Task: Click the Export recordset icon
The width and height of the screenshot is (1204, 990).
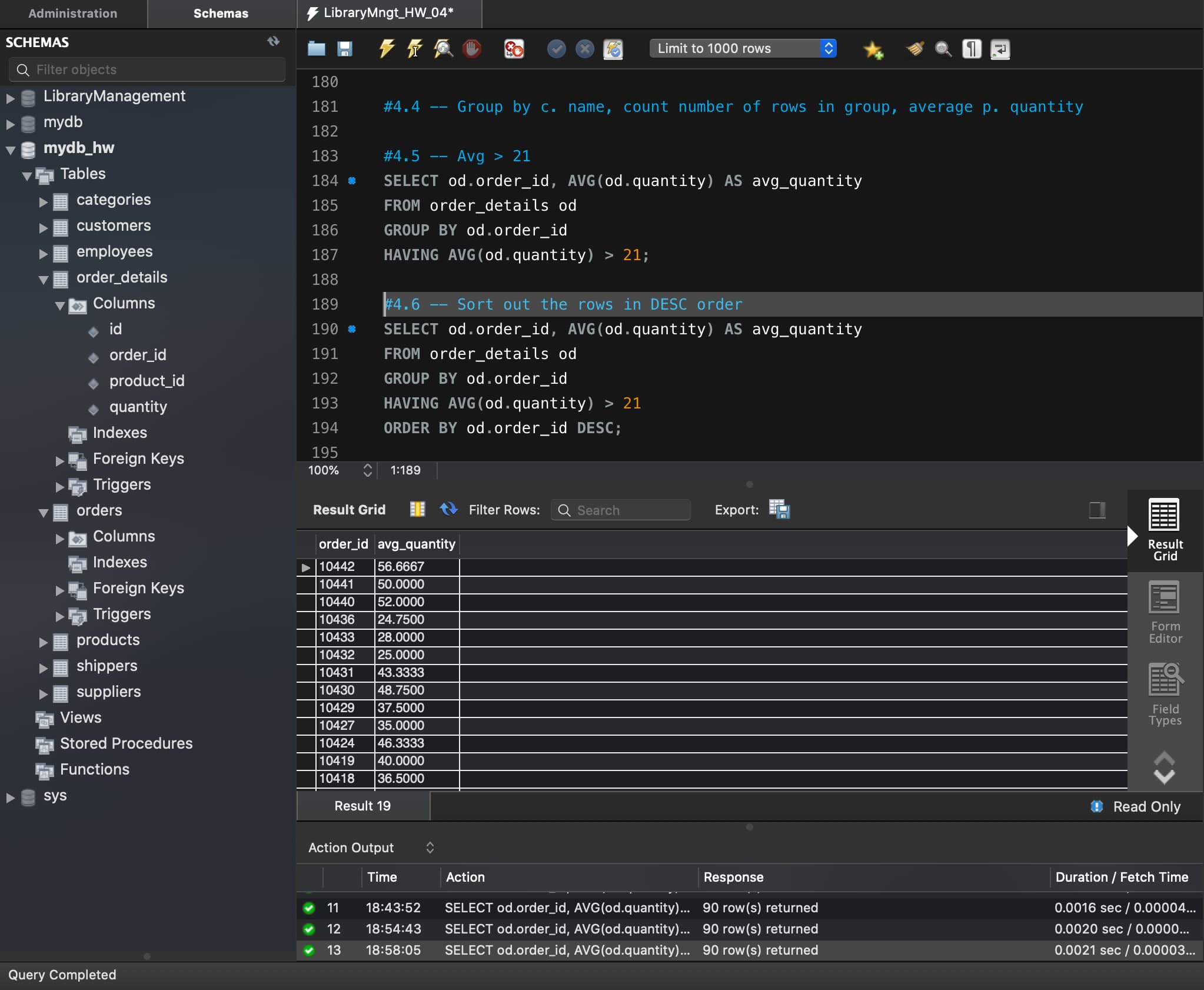Action: (x=779, y=509)
